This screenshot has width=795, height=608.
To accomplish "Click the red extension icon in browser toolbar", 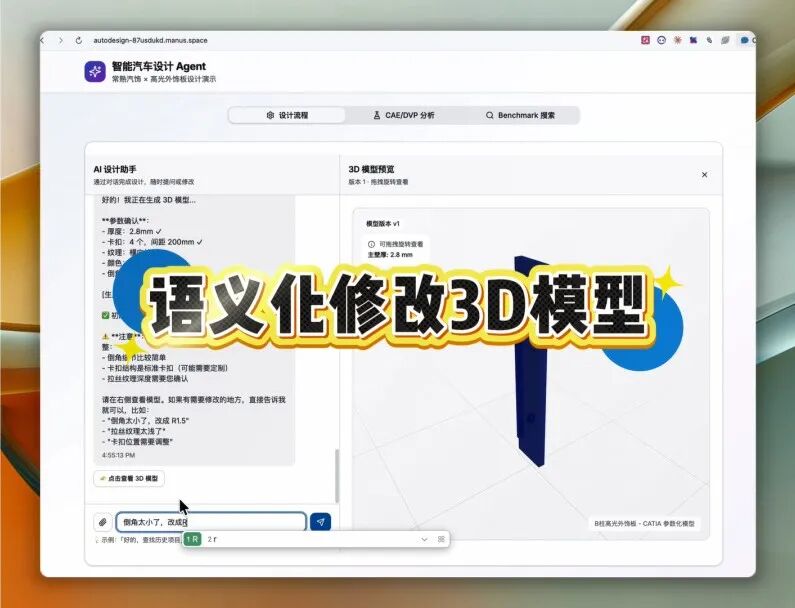I will click(645, 40).
